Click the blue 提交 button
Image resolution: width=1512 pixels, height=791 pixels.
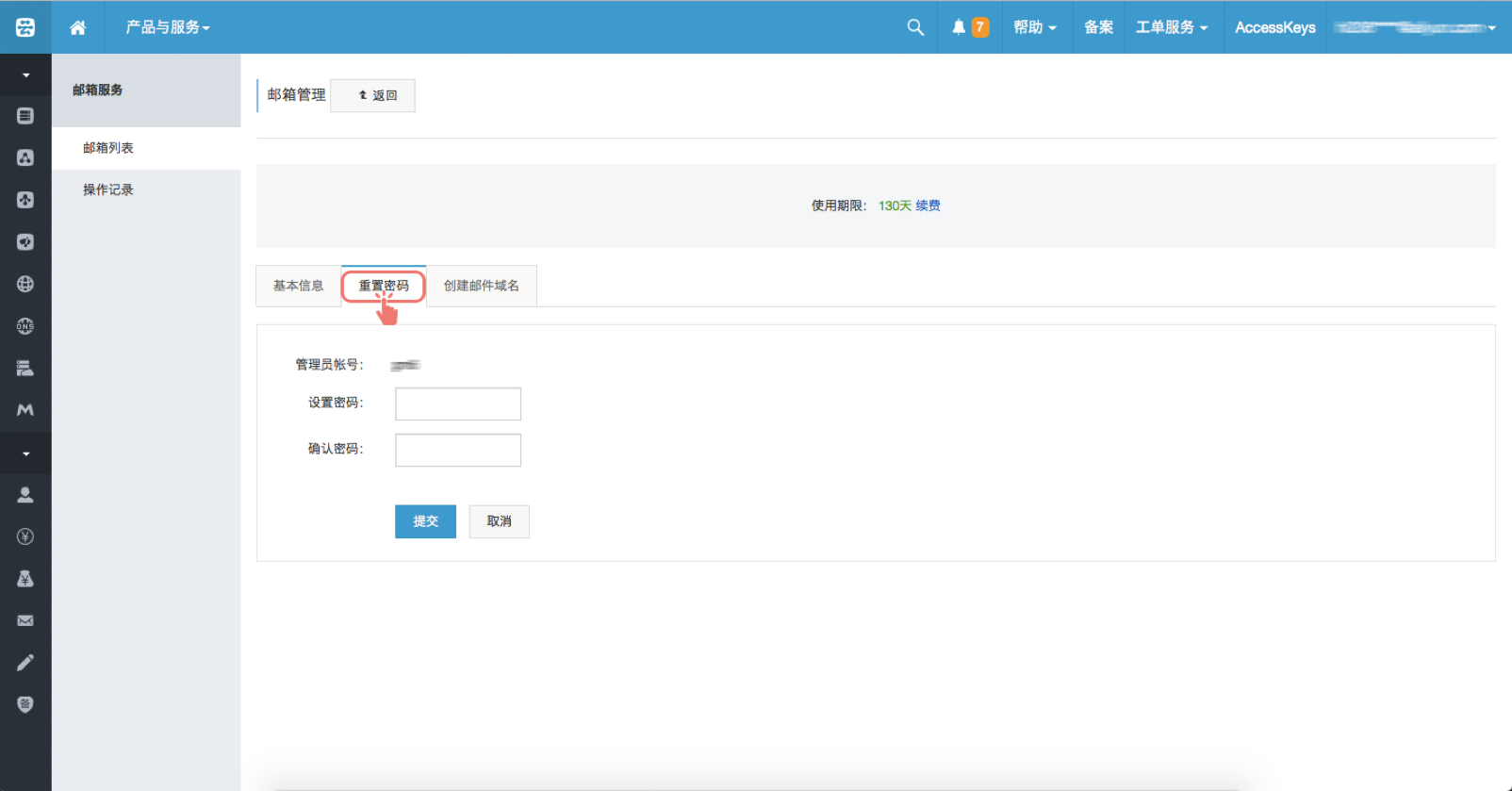click(425, 521)
